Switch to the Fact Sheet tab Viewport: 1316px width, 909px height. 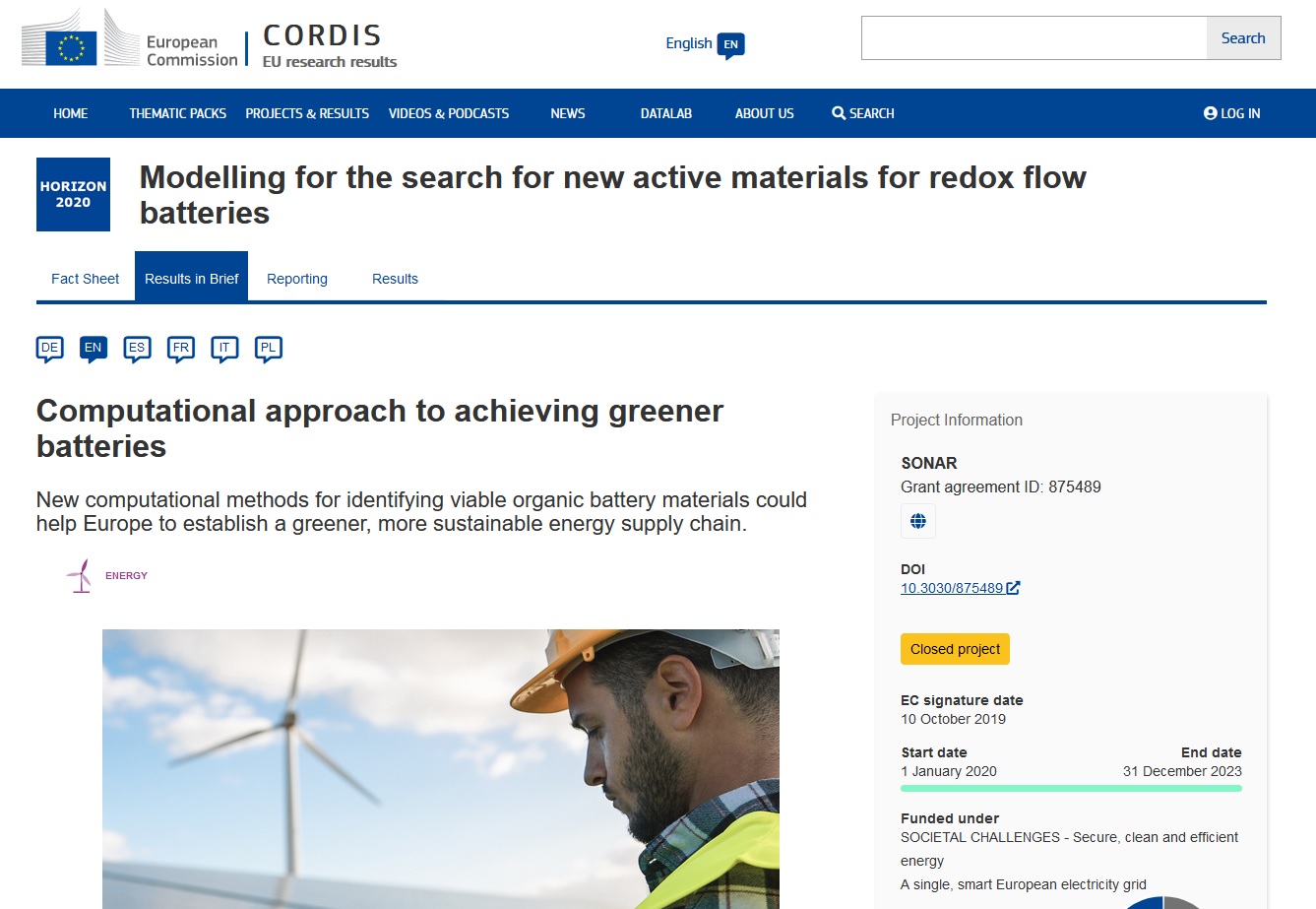[x=85, y=279]
